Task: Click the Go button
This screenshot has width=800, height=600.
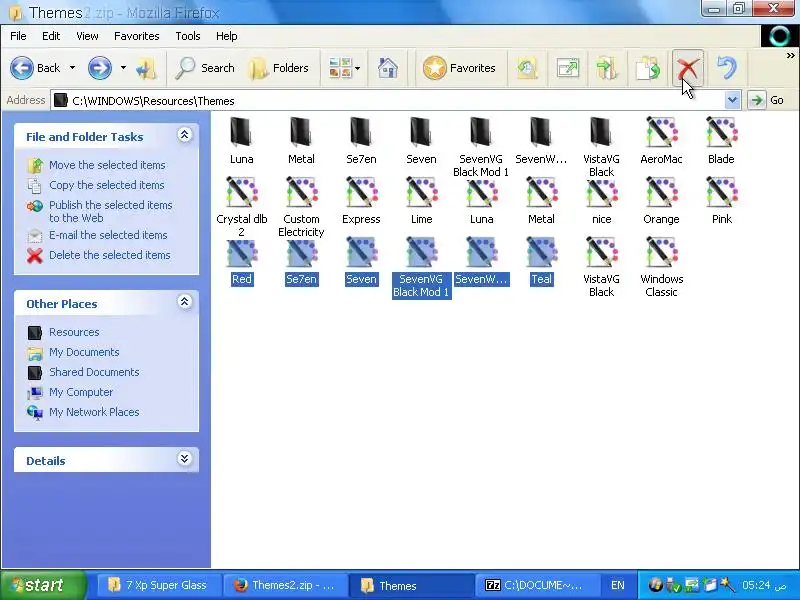Action: click(x=766, y=100)
